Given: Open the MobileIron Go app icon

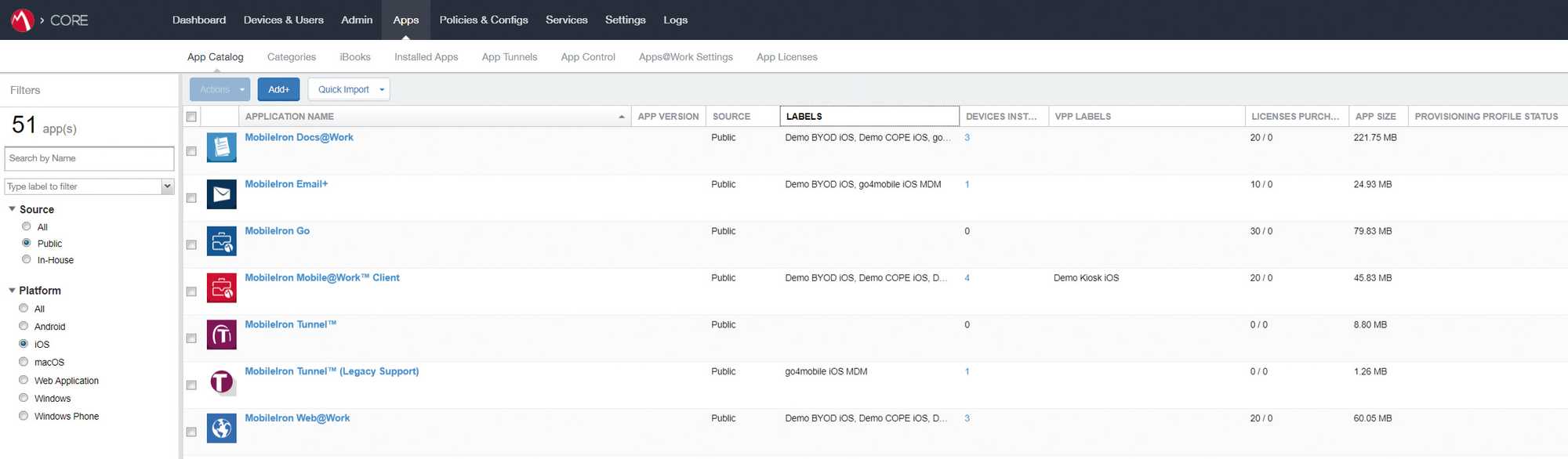Looking at the screenshot, I should [x=222, y=241].
